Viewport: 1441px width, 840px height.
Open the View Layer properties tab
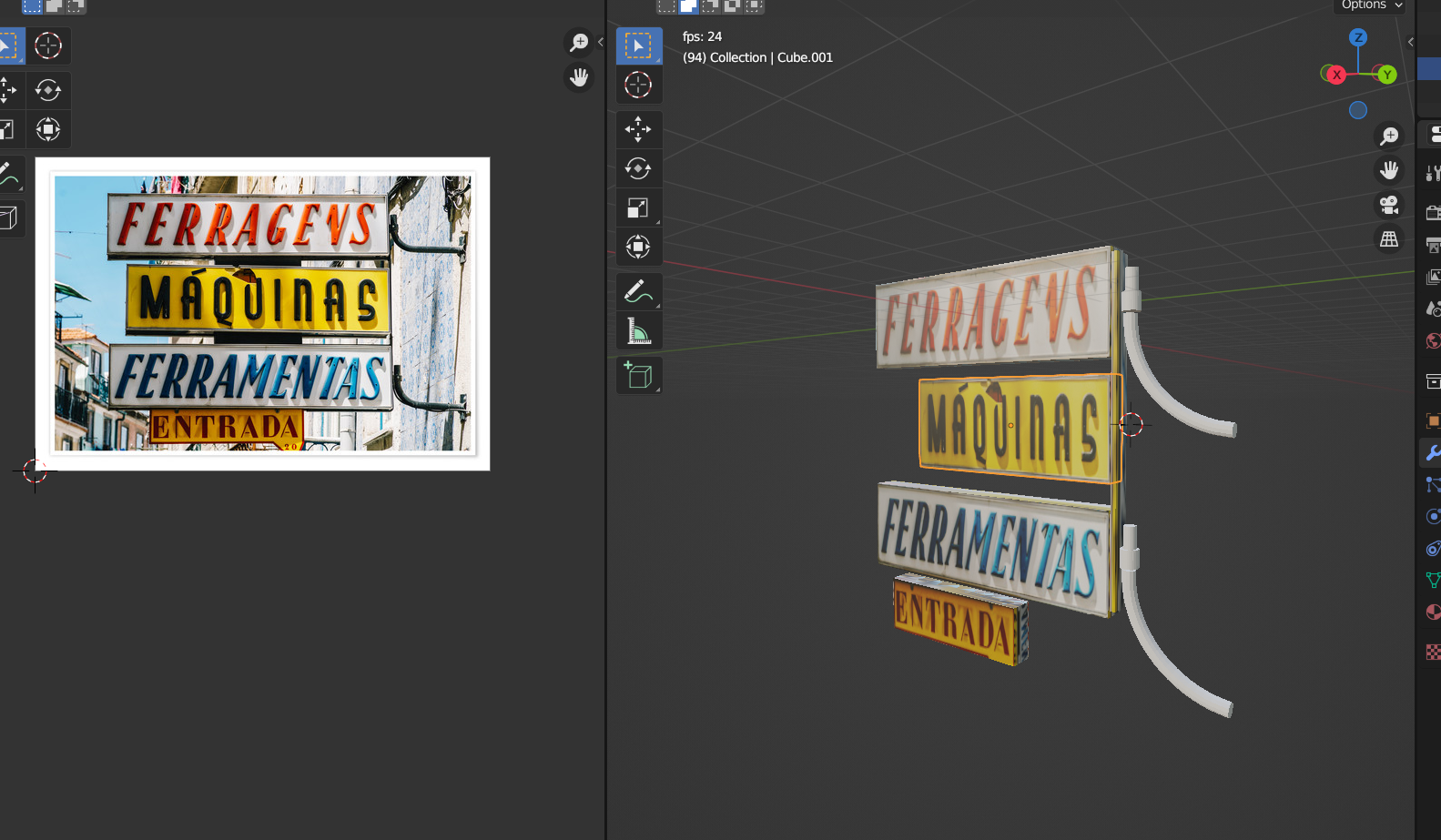[x=1433, y=277]
